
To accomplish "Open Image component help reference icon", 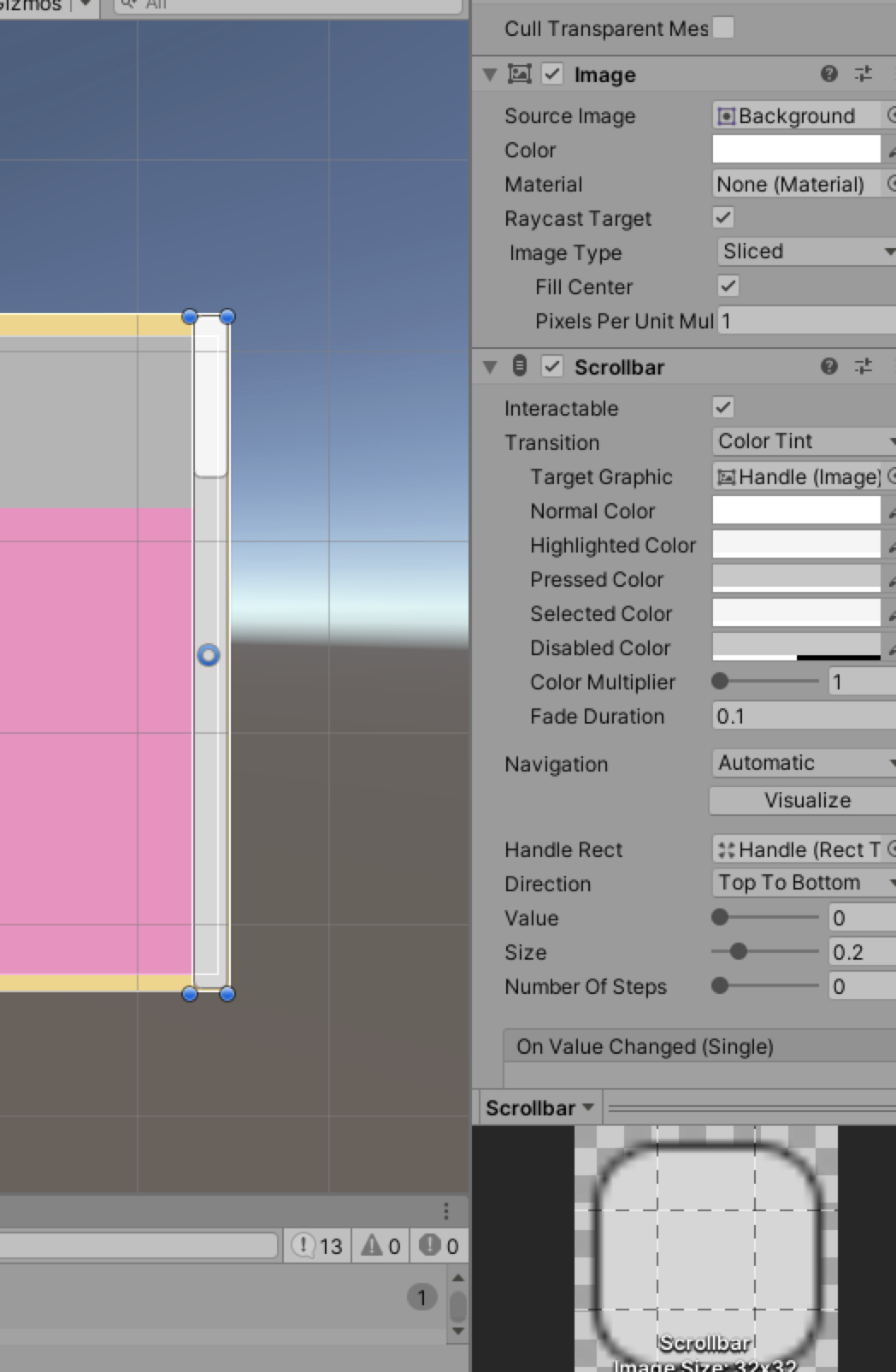I will [828, 74].
